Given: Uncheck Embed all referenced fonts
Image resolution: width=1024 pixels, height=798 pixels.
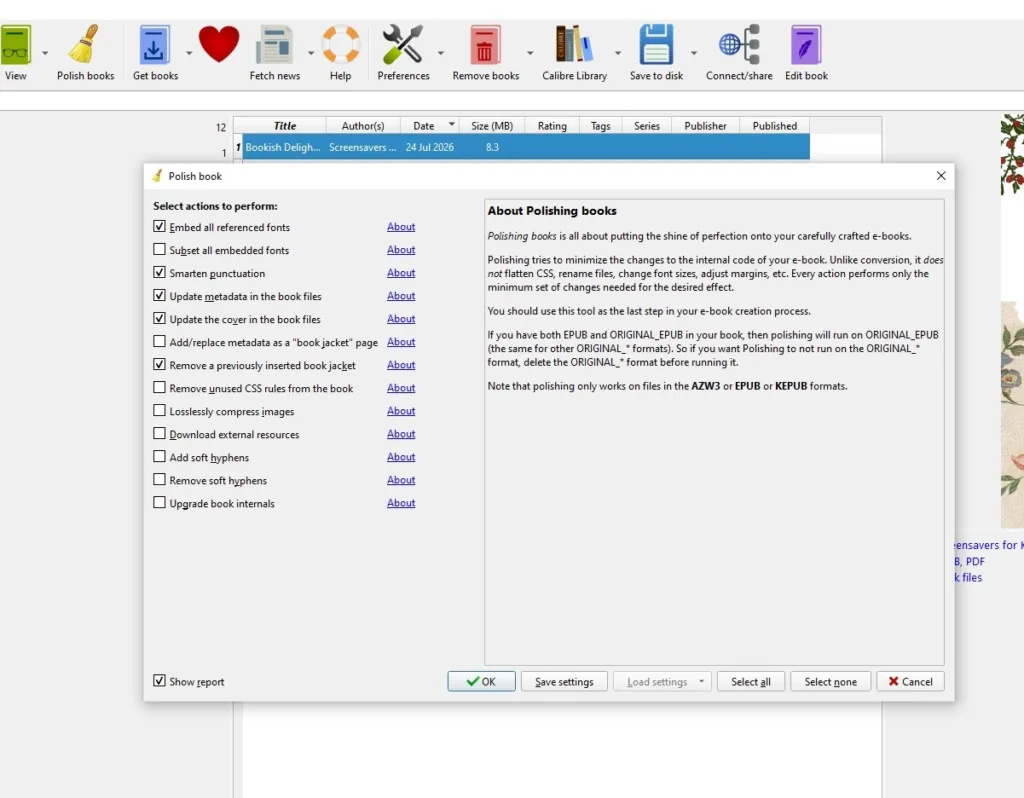Looking at the screenshot, I should pyautogui.click(x=159, y=227).
